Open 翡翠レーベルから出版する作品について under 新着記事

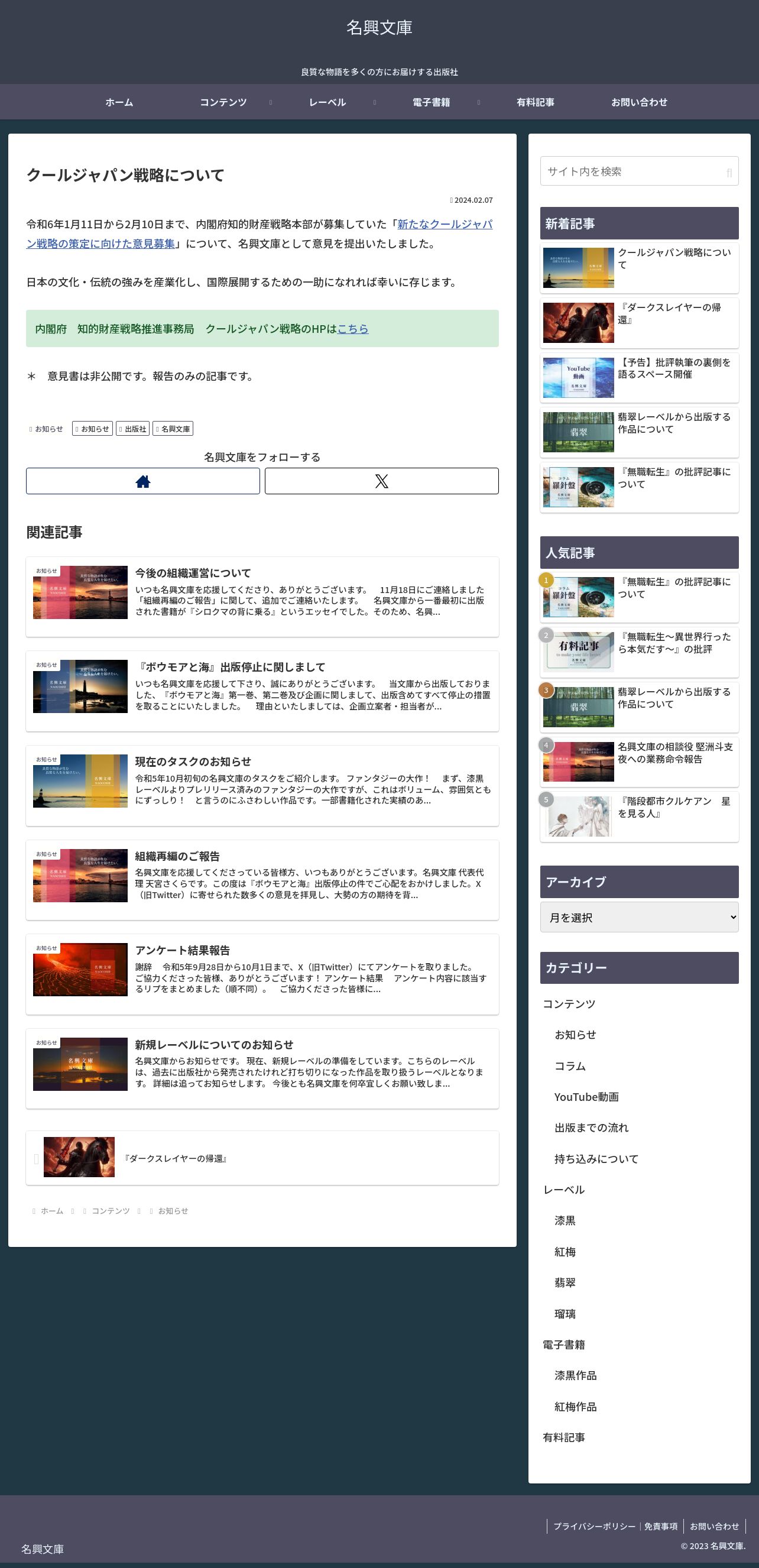[x=639, y=432]
